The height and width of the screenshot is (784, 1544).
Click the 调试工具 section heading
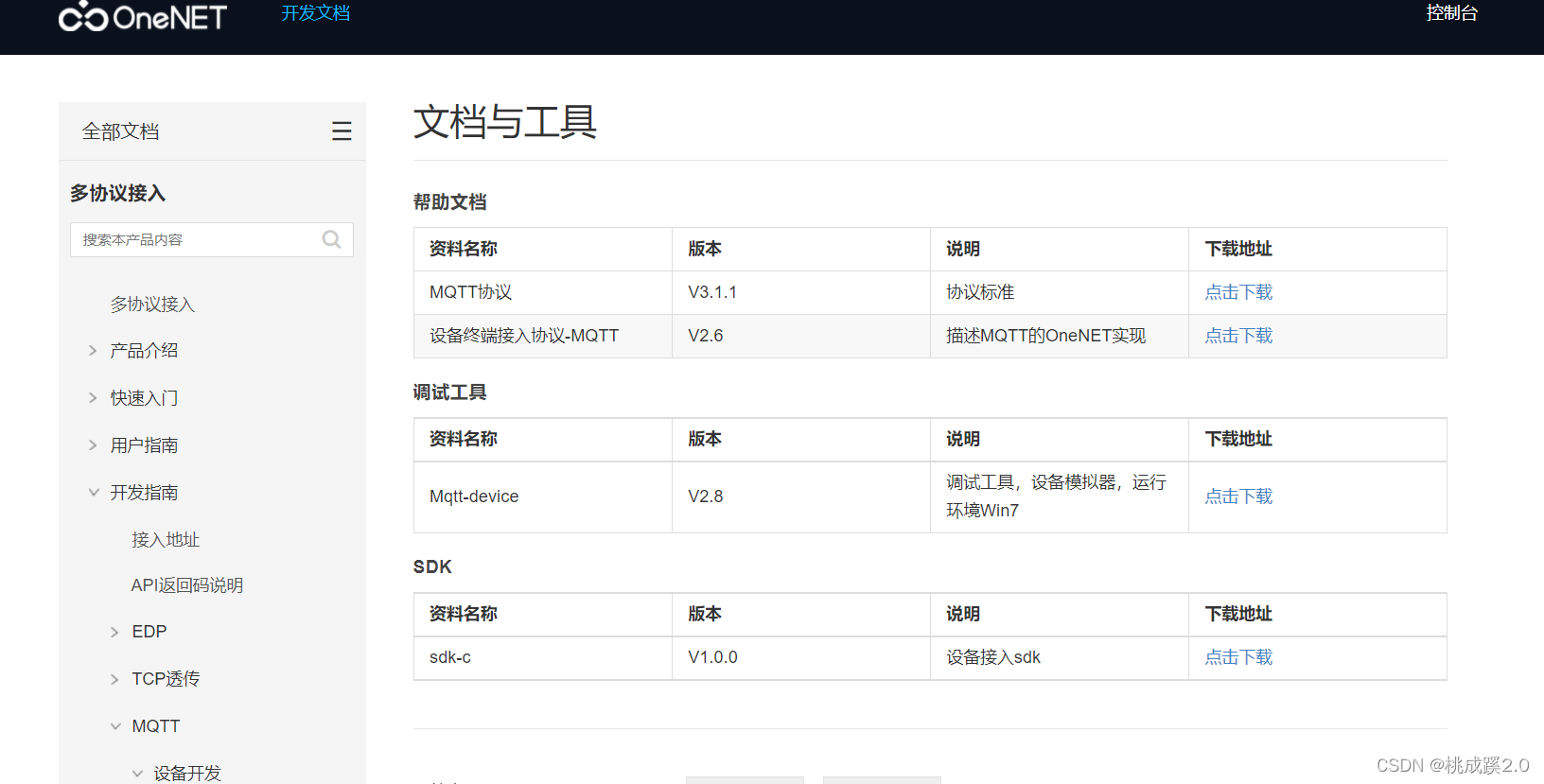click(x=450, y=392)
